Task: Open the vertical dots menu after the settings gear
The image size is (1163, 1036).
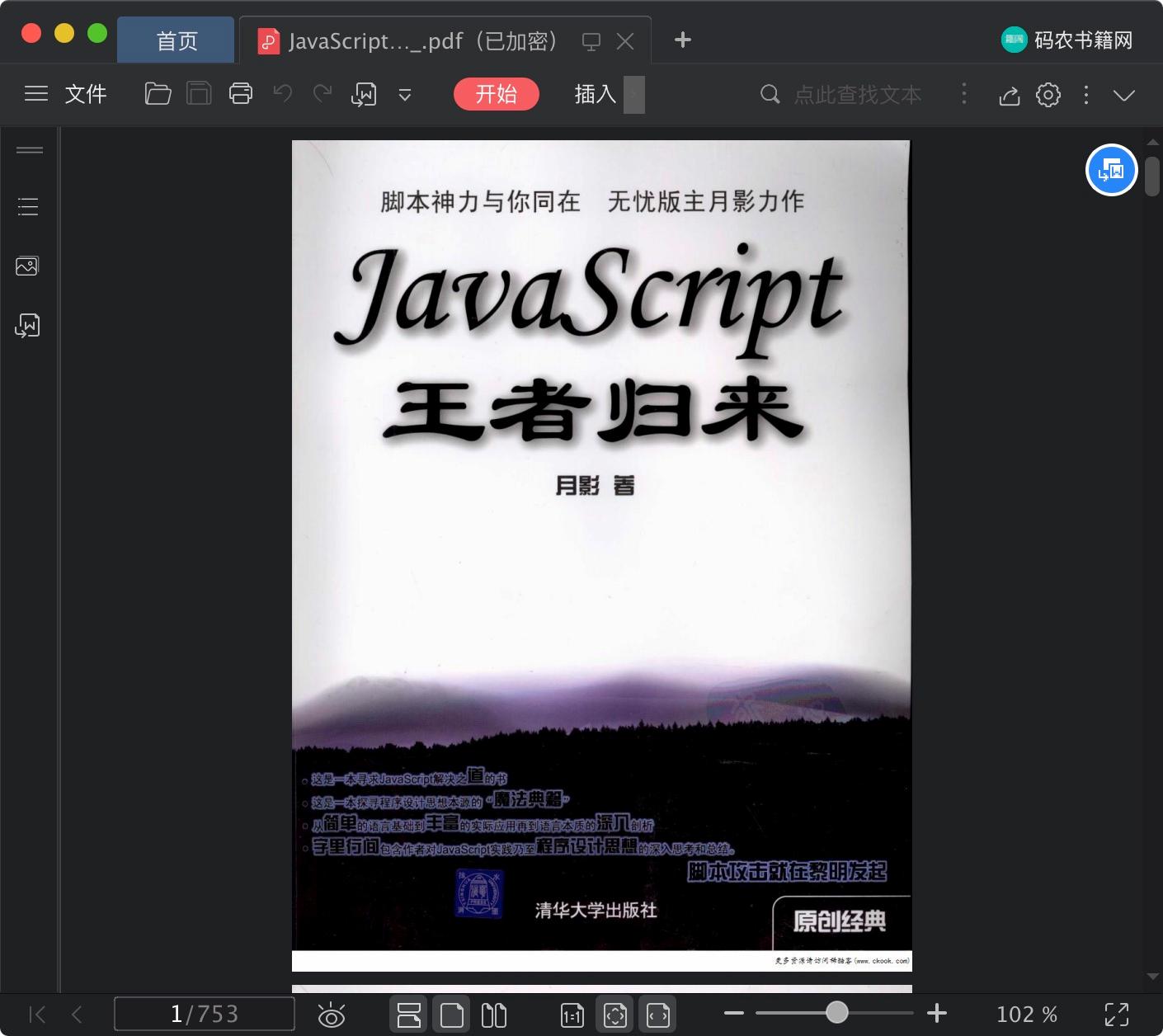Action: point(1086,95)
